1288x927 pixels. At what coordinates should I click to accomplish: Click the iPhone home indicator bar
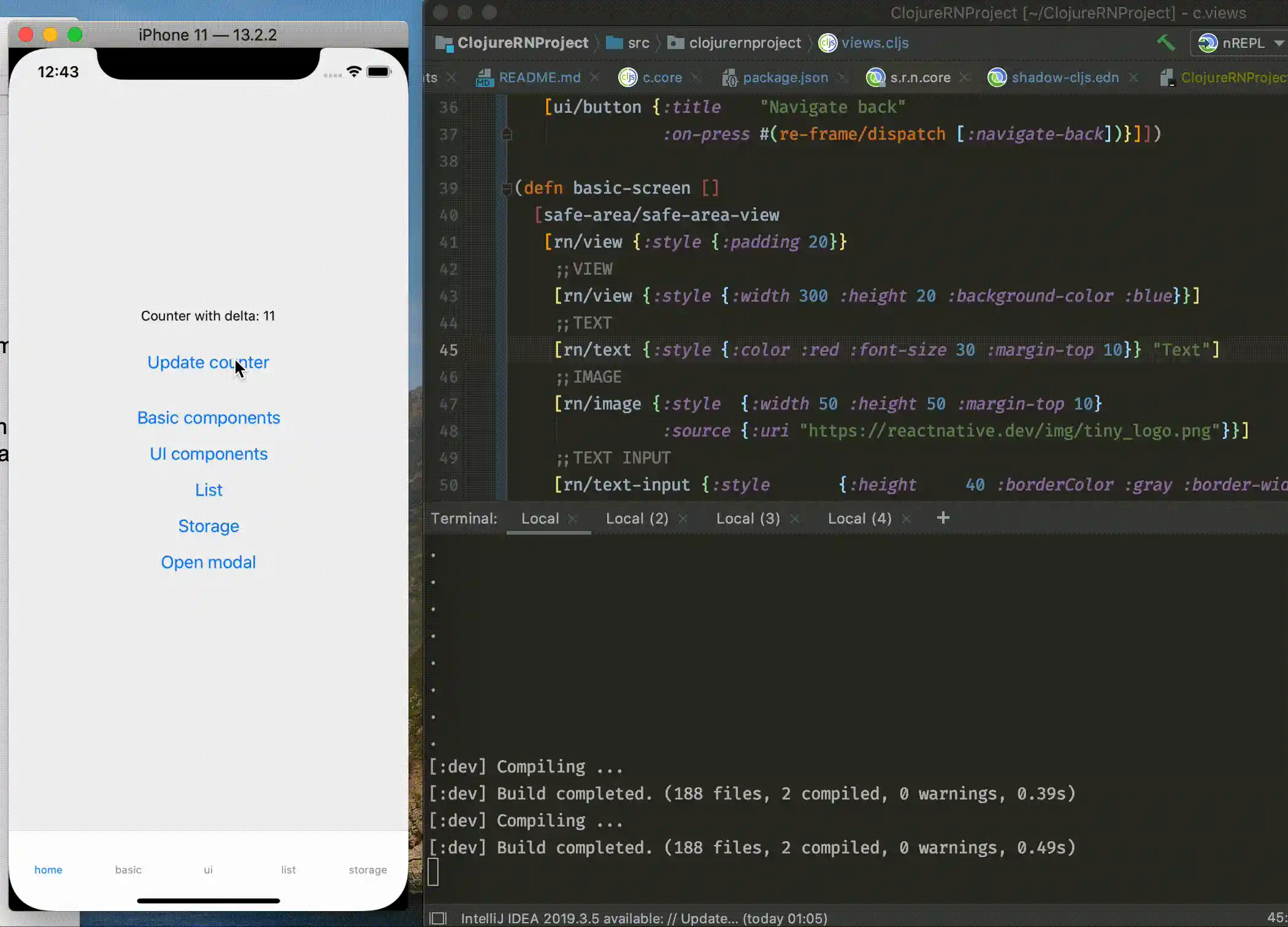tap(209, 901)
